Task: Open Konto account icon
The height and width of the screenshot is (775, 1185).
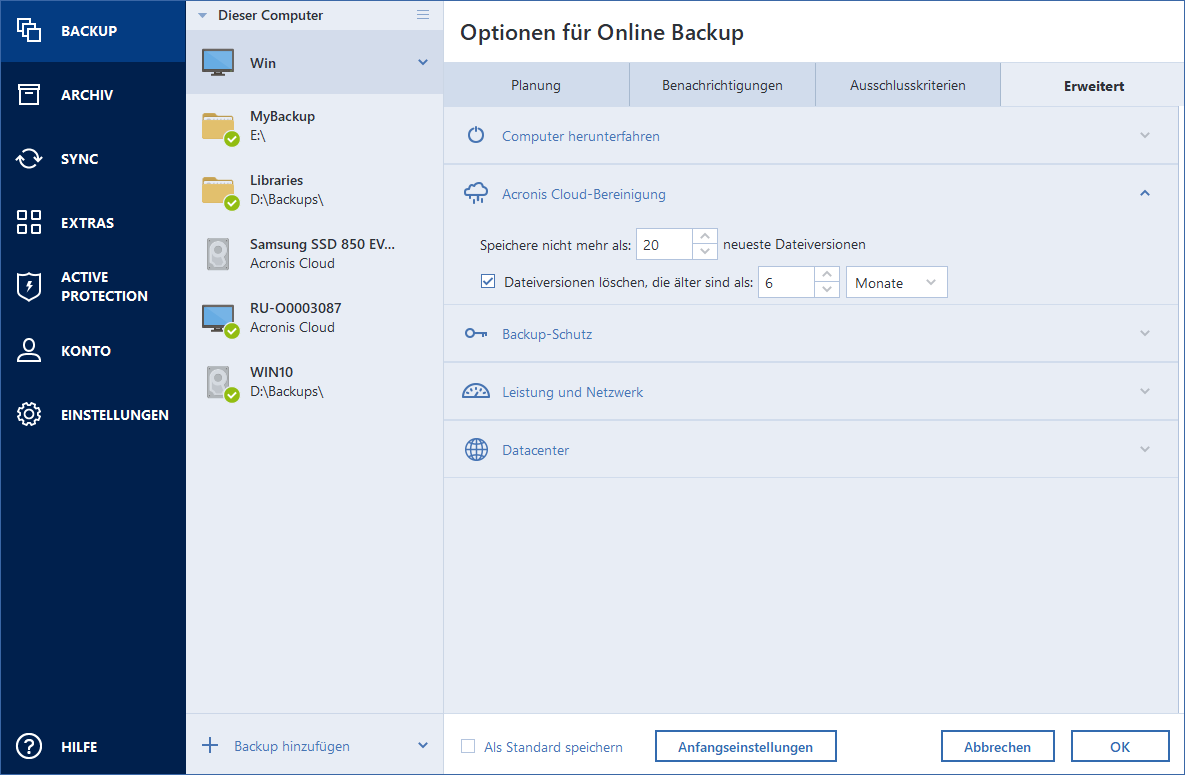Action: tap(29, 351)
